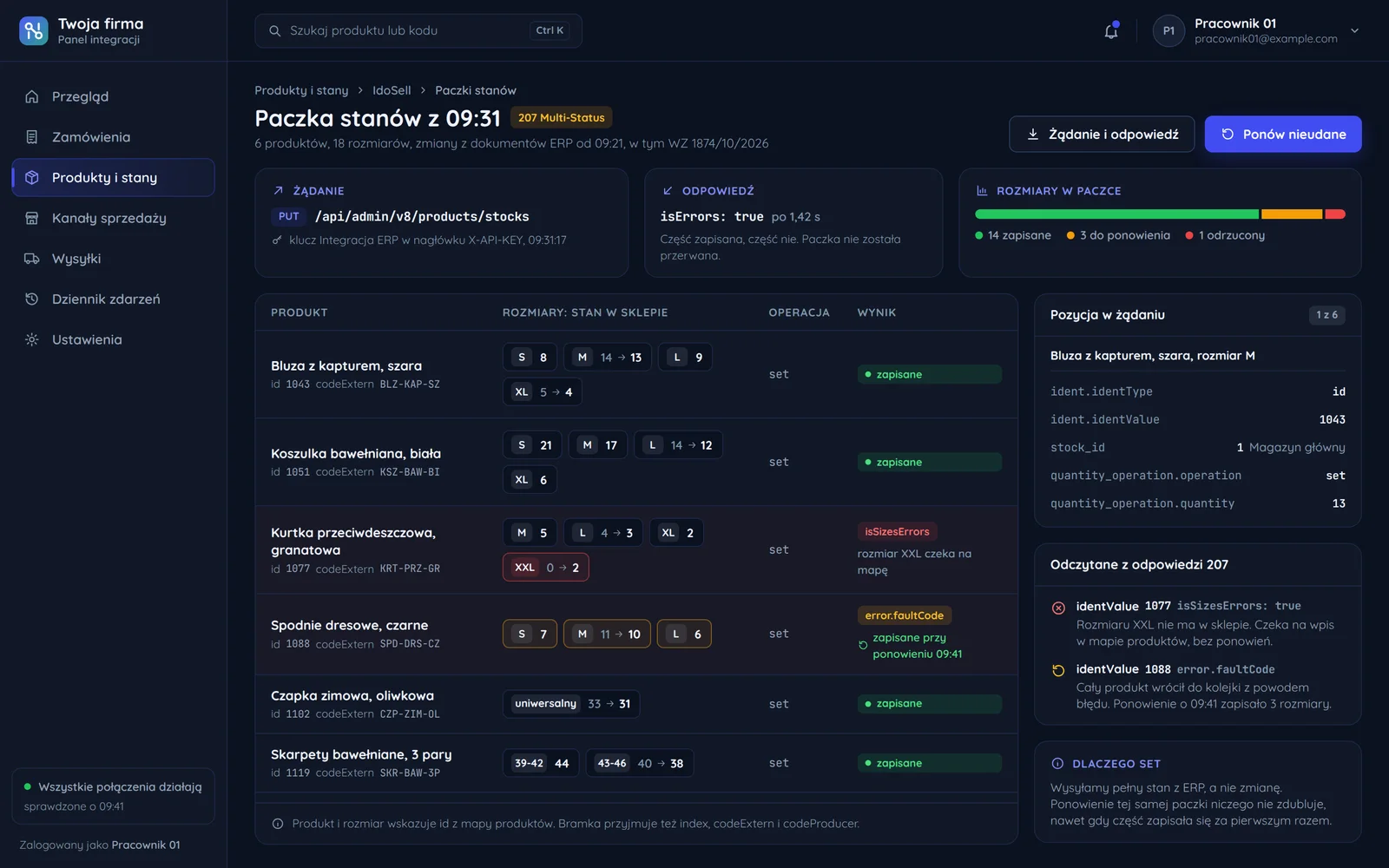The height and width of the screenshot is (868, 1389).
Task: Select the XXL size chip of Kurtka
Action: click(x=546, y=568)
